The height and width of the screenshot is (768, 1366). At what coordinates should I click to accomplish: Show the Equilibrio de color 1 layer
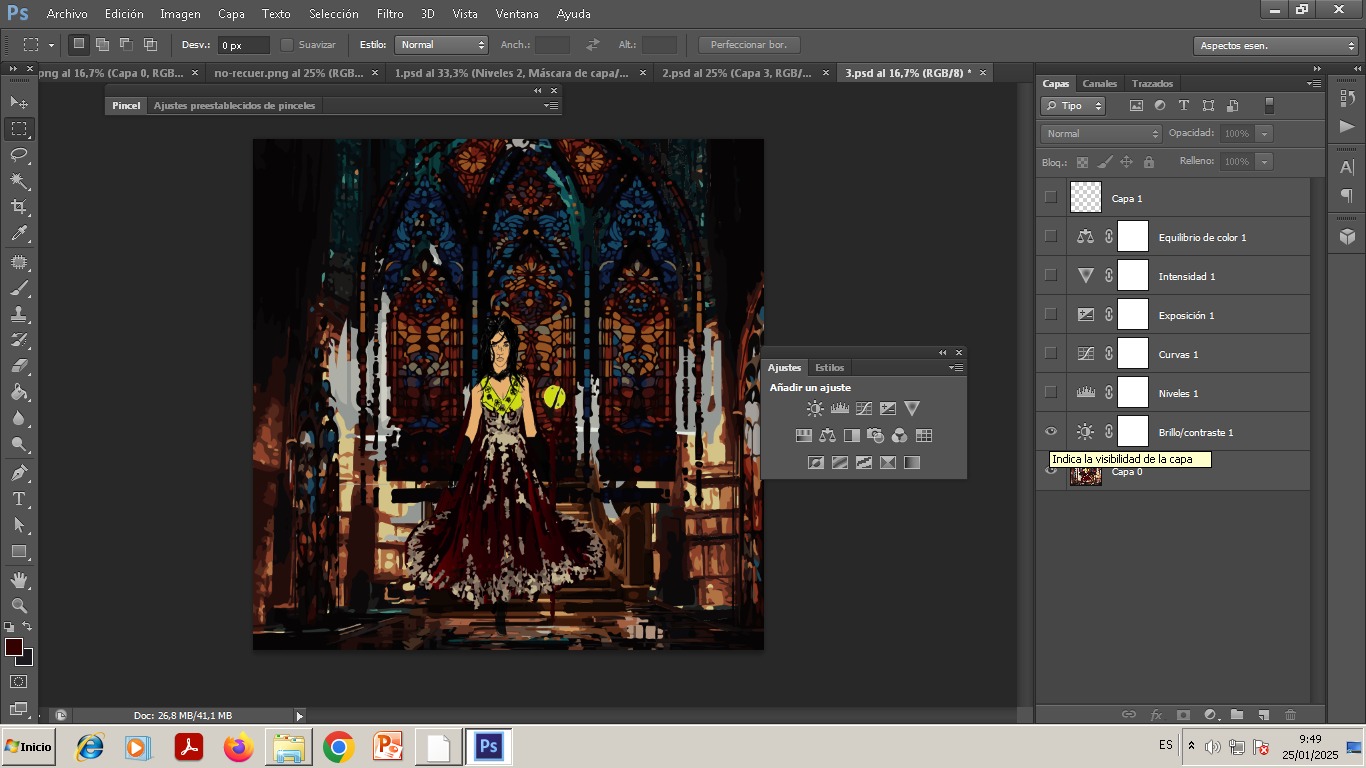click(1050, 236)
